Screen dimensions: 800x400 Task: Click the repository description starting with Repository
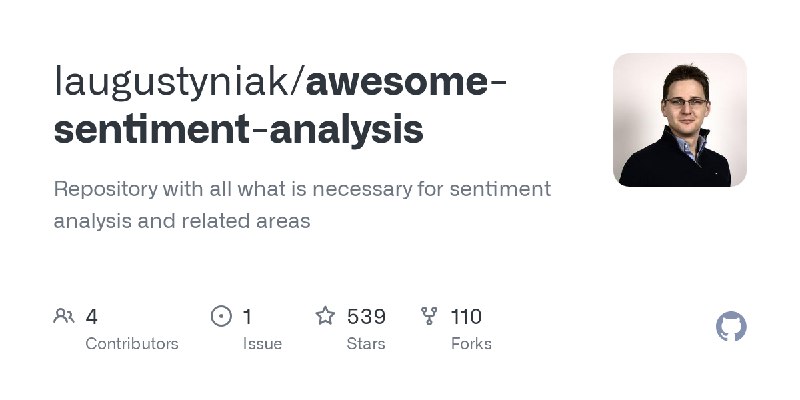click(302, 205)
